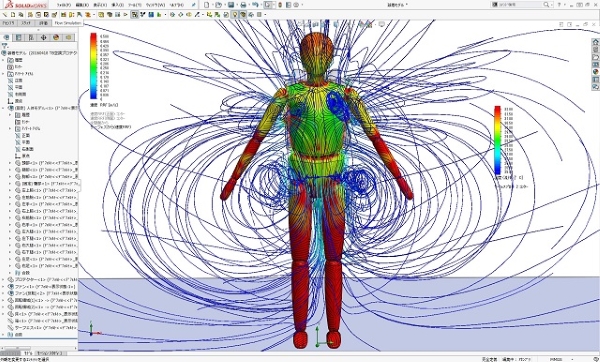This screenshot has width=600, height=362.
Task: Click the temperature color legend bar on right
Action: (x=497, y=140)
